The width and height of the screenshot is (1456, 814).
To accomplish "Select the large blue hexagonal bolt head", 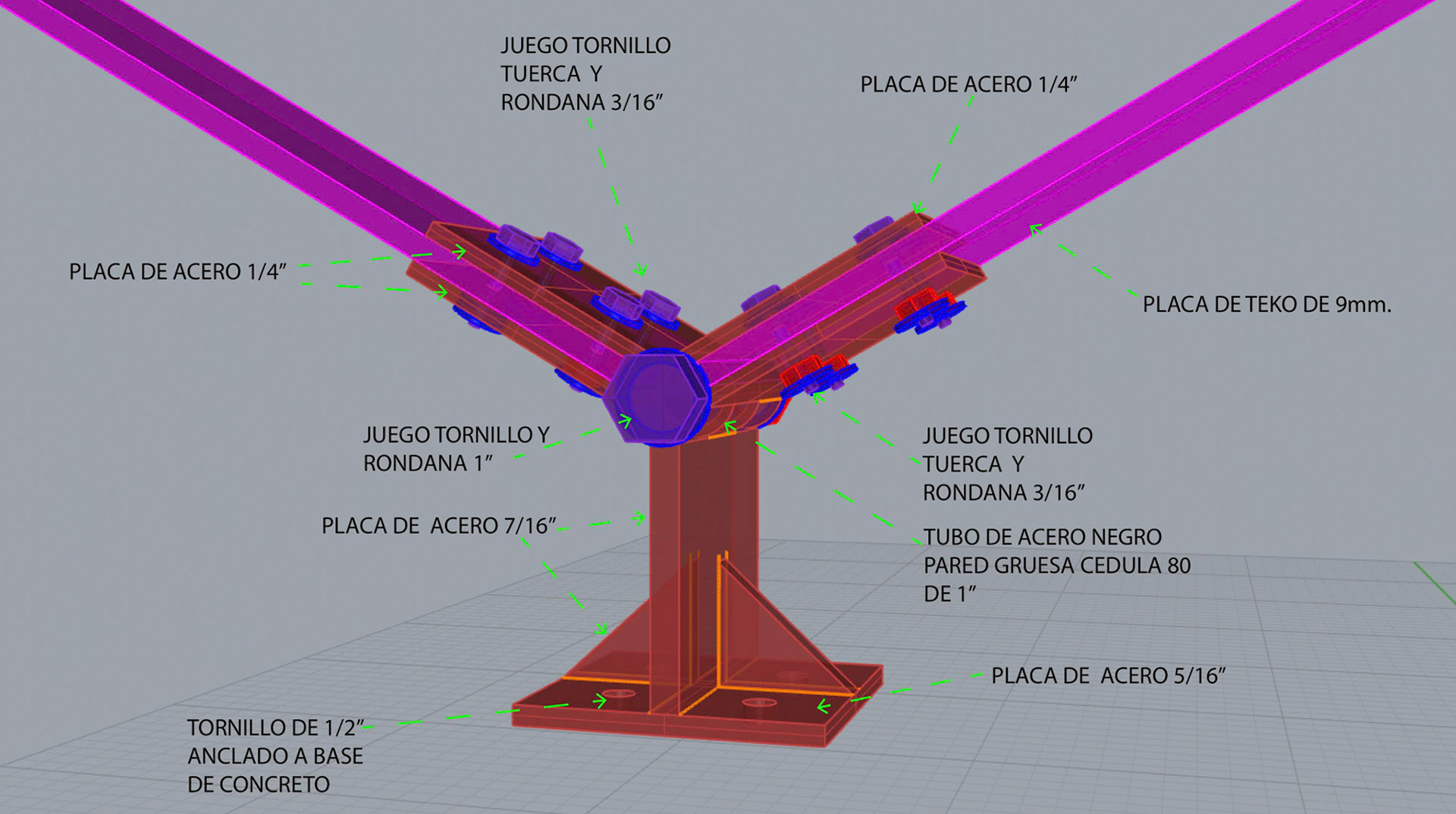I will (x=657, y=397).
